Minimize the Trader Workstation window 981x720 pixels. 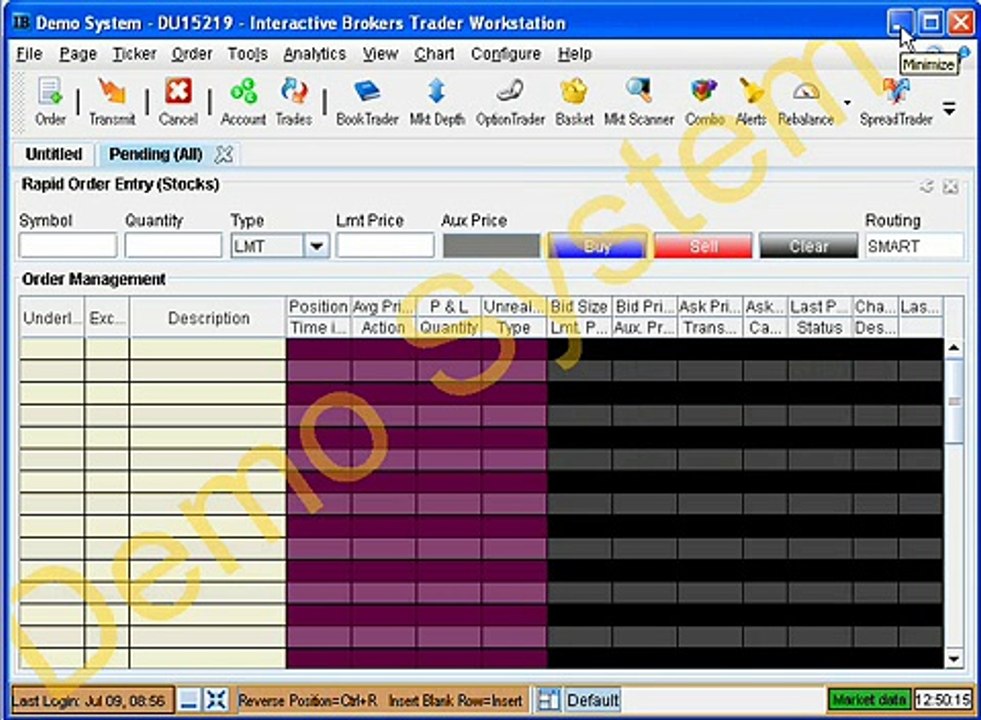click(x=900, y=23)
